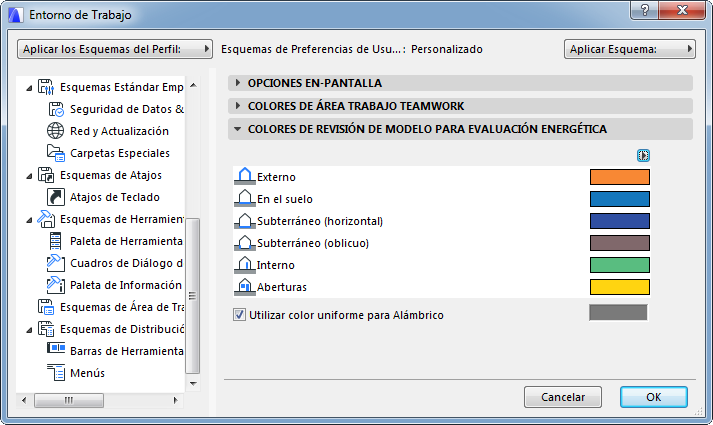Confirm with the OK button
Viewport: 713px width, 425px height.
click(x=653, y=397)
